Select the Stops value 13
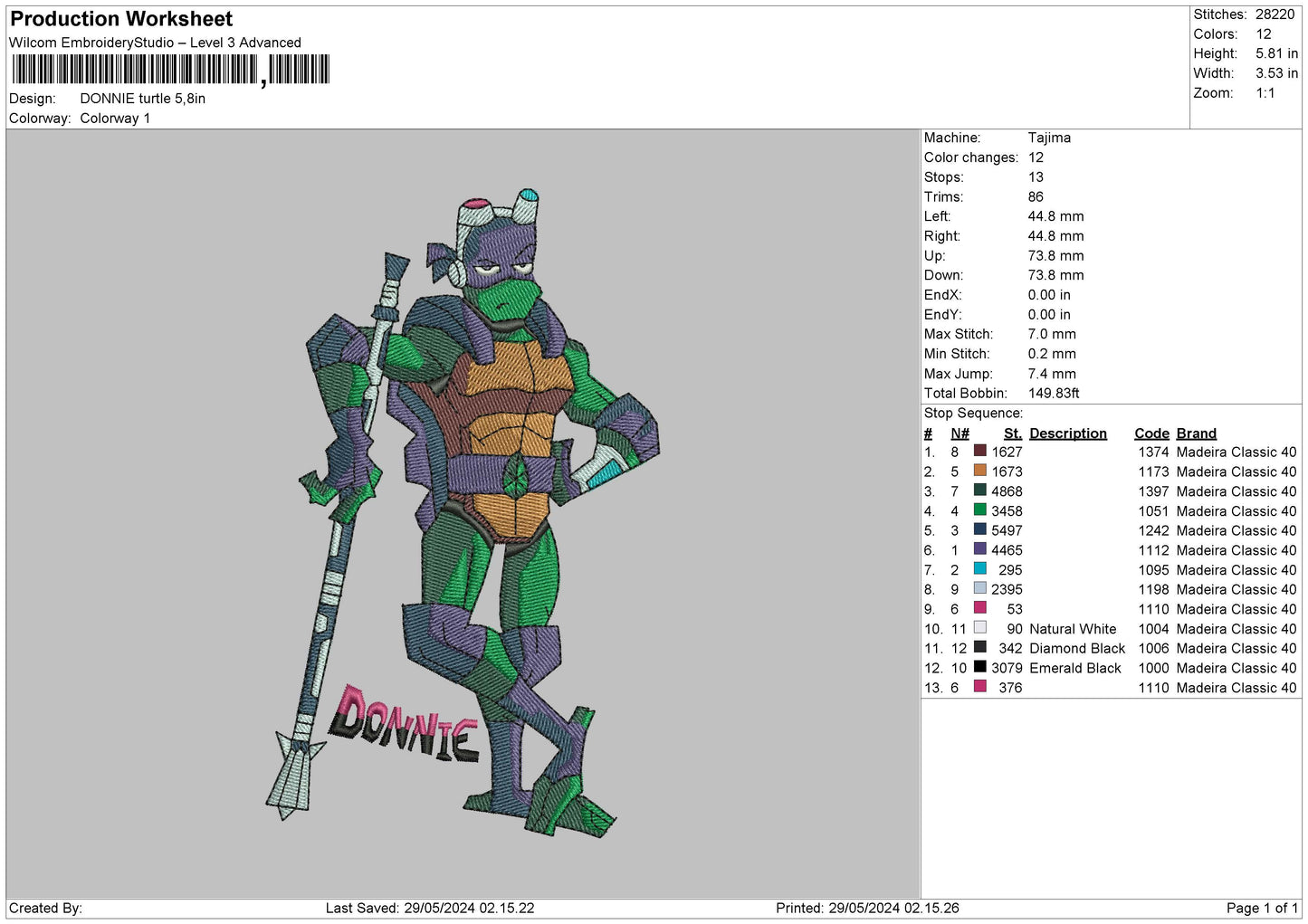This screenshot has height=924, width=1308. pyautogui.click(x=1036, y=177)
